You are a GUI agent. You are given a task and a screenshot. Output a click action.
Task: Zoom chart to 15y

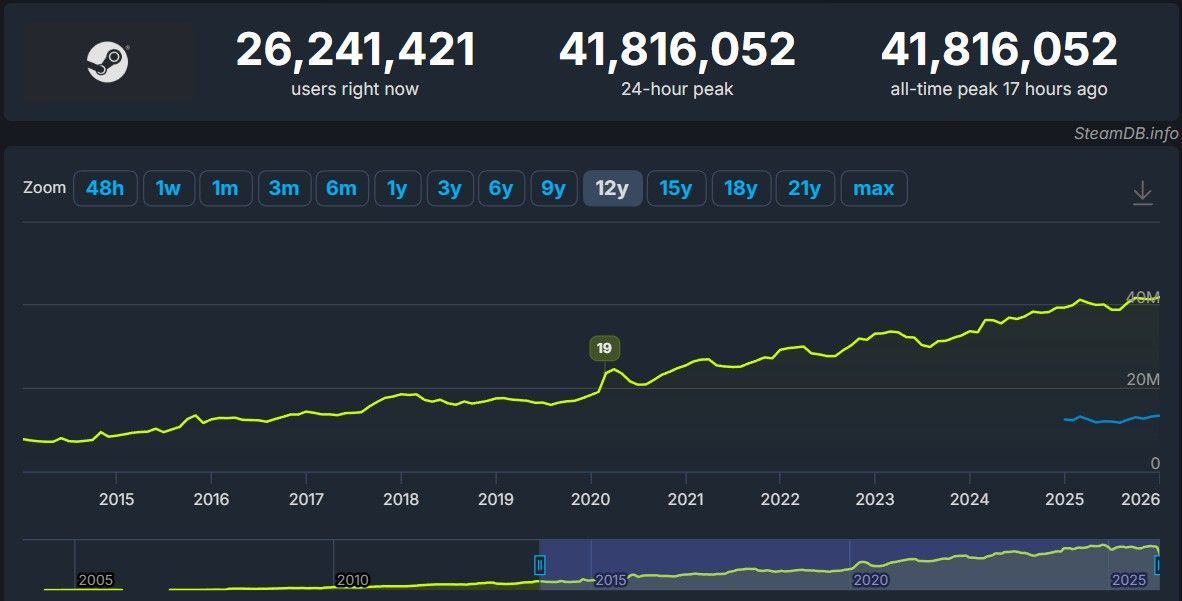[x=676, y=188]
